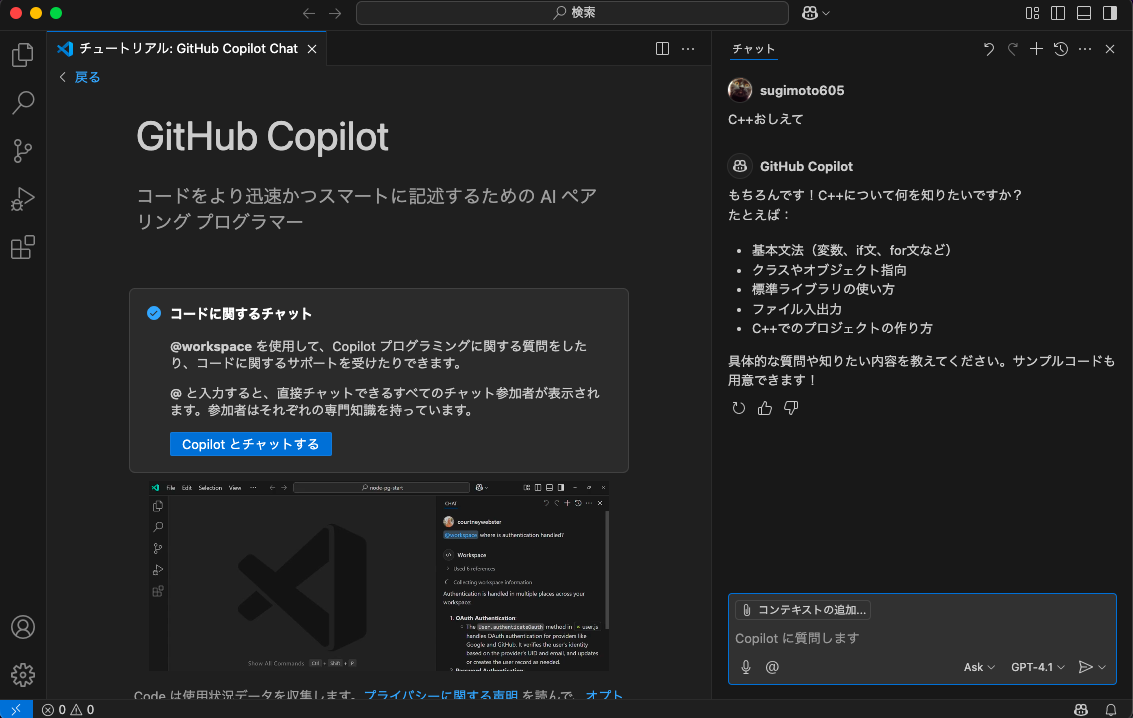Start a new chat with plus icon
This screenshot has height=718, width=1133.
1036,48
